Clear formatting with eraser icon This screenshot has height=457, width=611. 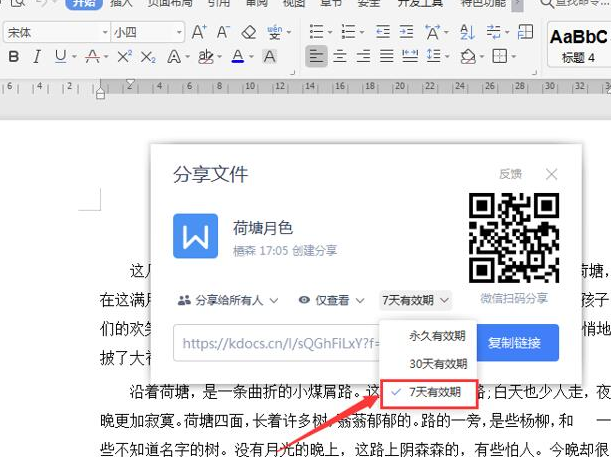(x=249, y=32)
